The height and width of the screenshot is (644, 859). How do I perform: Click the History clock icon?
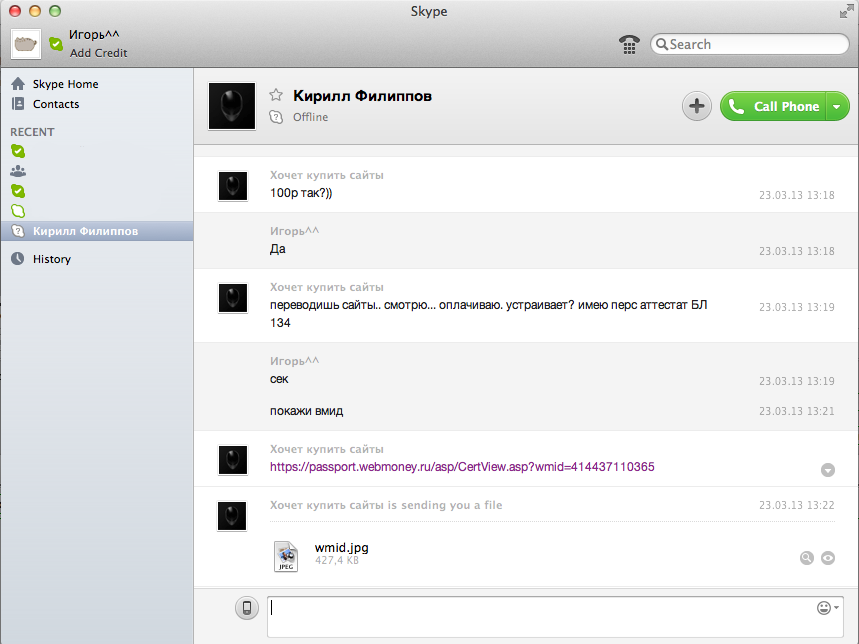coord(18,258)
